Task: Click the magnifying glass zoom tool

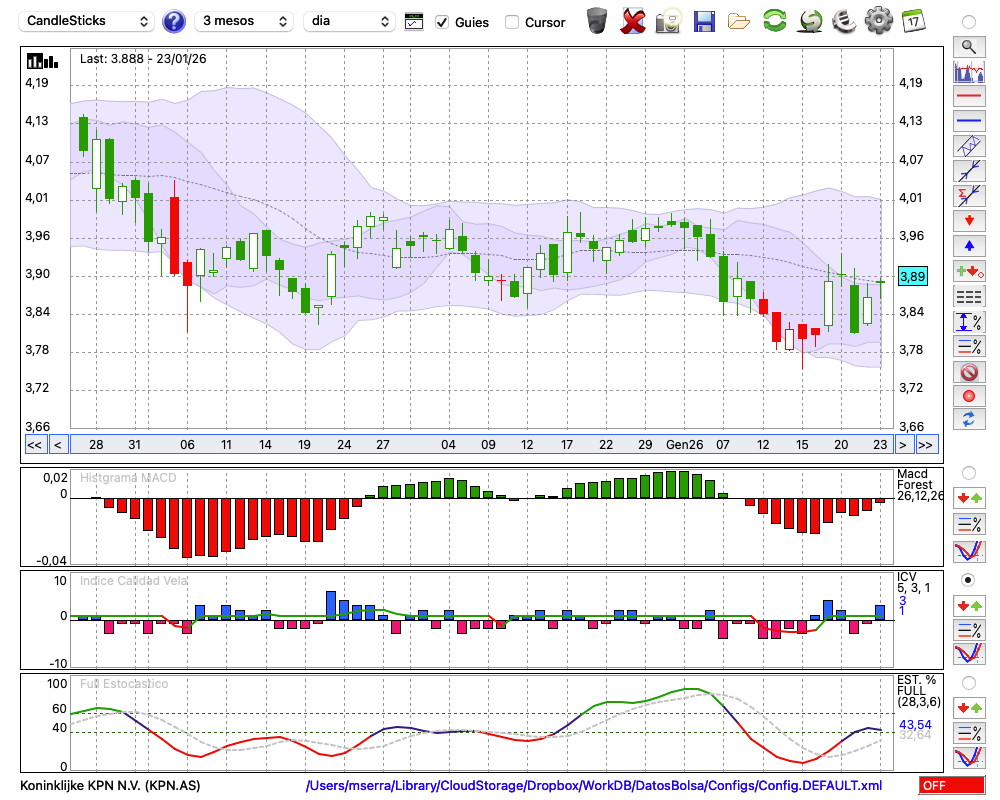Action: [x=968, y=46]
